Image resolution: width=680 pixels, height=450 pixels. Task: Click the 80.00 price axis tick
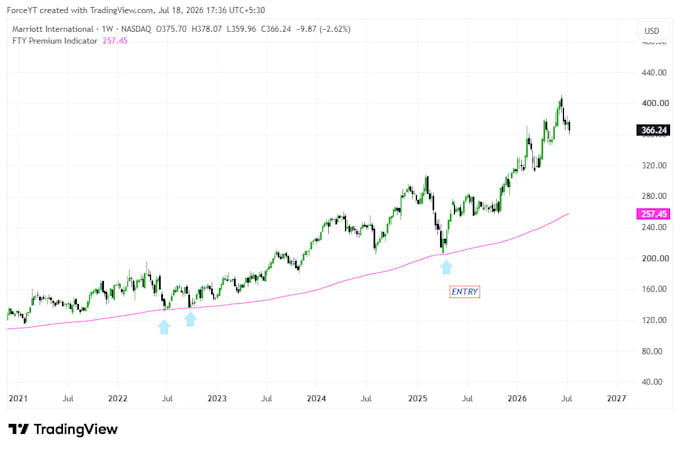tap(654, 351)
